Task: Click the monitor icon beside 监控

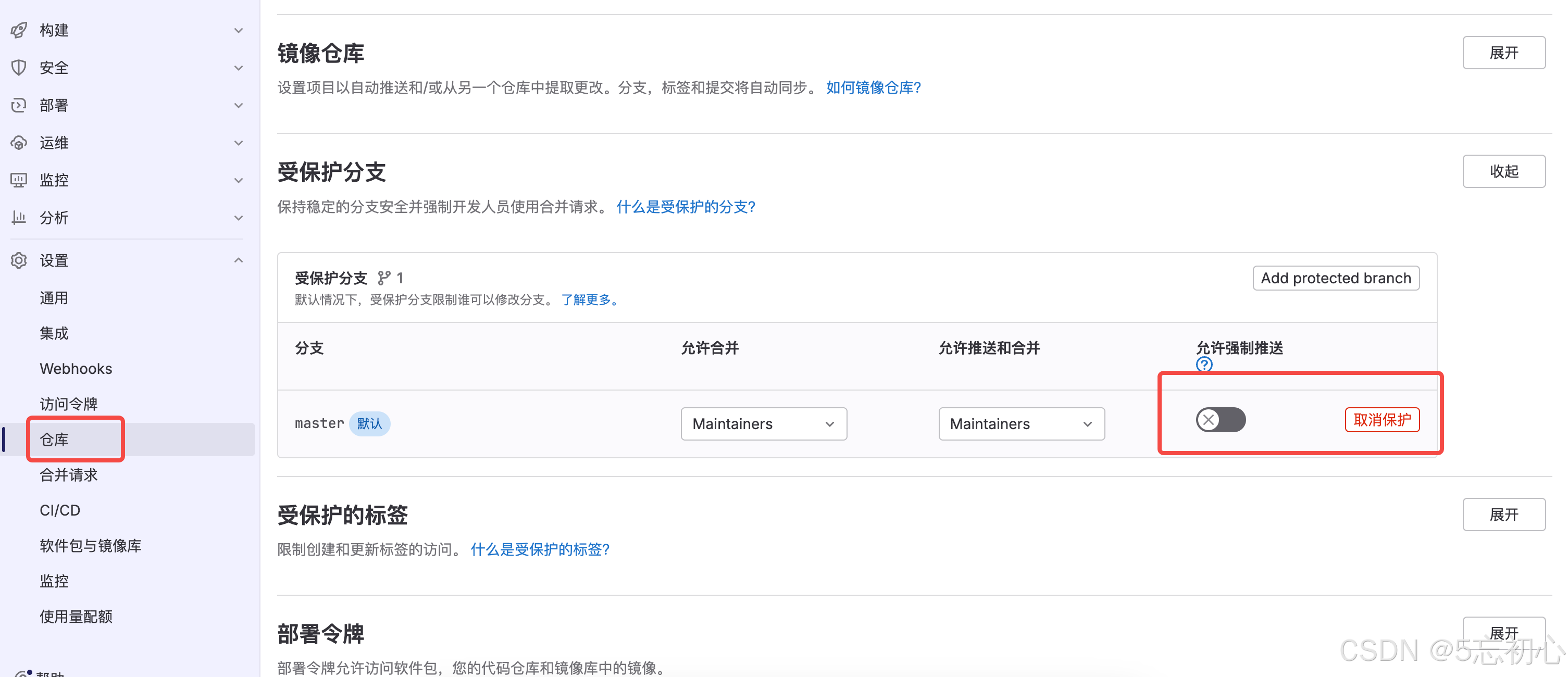Action: [x=19, y=180]
